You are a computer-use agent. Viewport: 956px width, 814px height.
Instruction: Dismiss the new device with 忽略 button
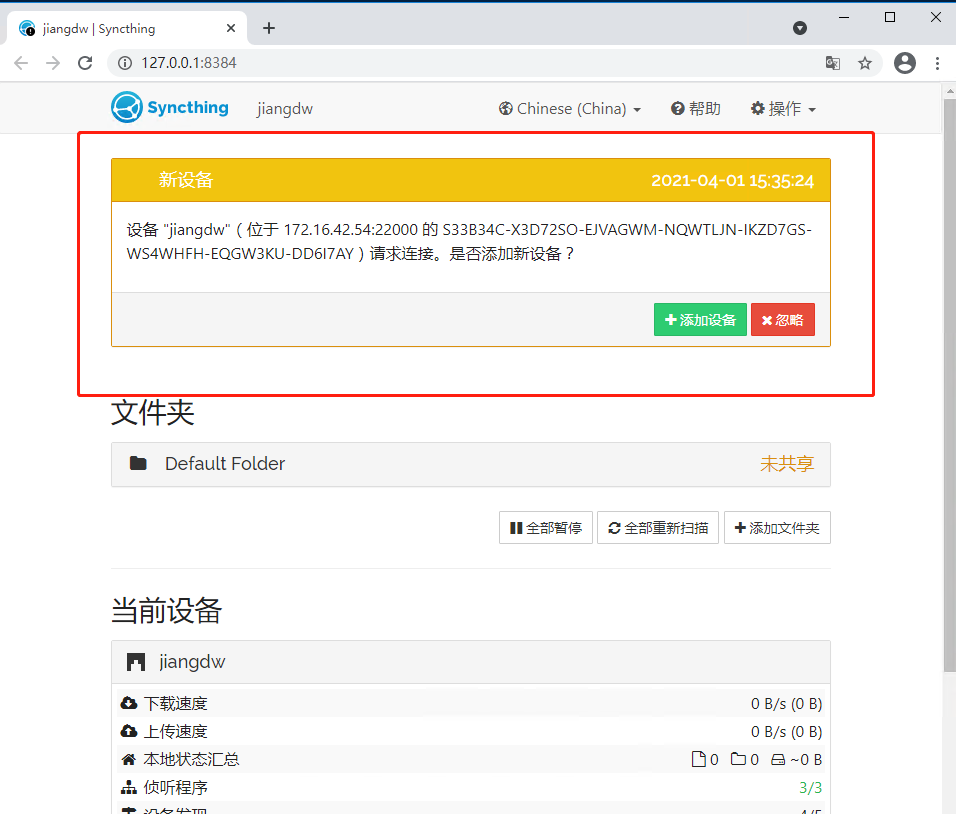pyautogui.click(x=783, y=319)
